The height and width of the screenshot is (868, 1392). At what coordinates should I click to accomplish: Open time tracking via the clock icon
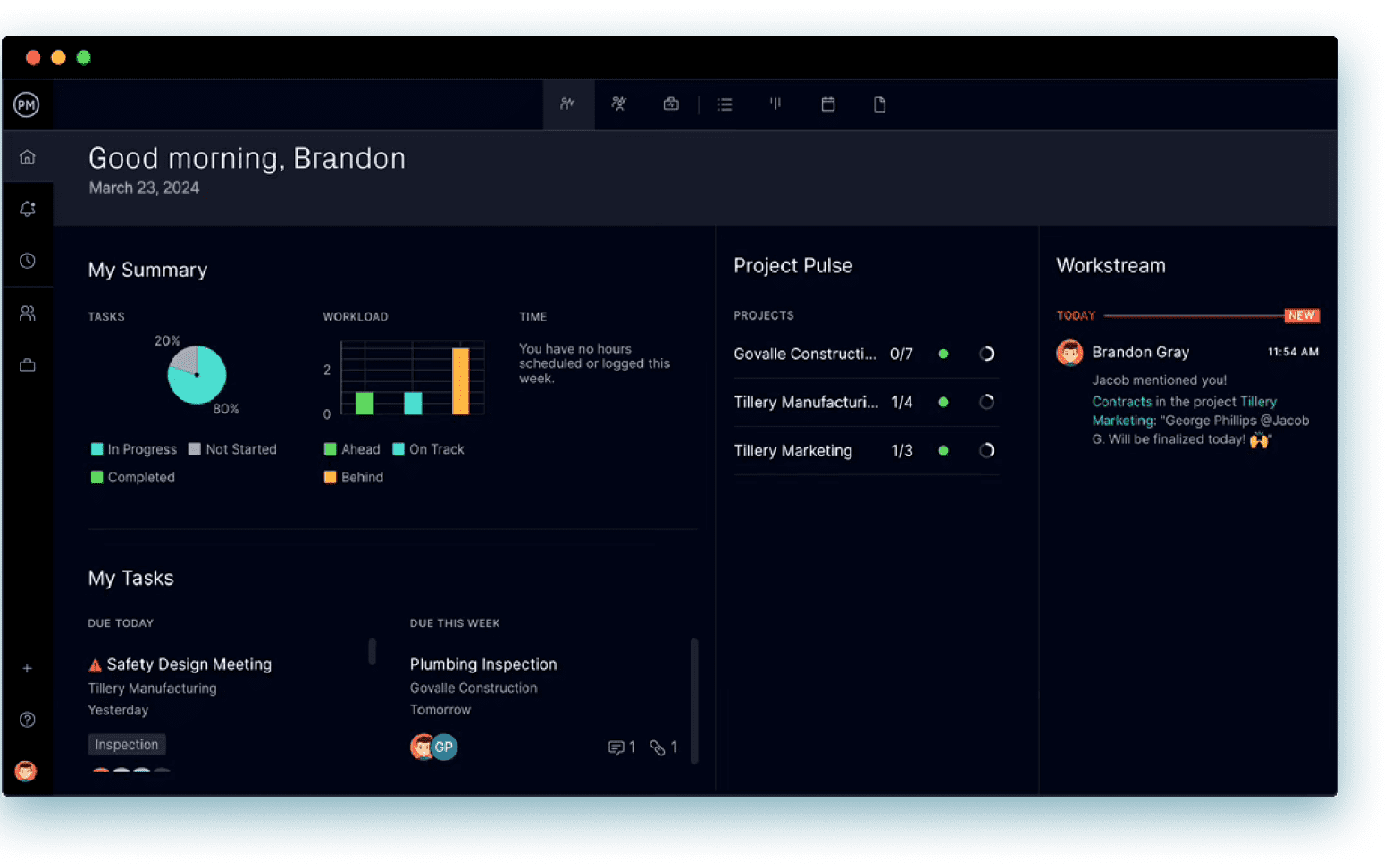click(28, 260)
